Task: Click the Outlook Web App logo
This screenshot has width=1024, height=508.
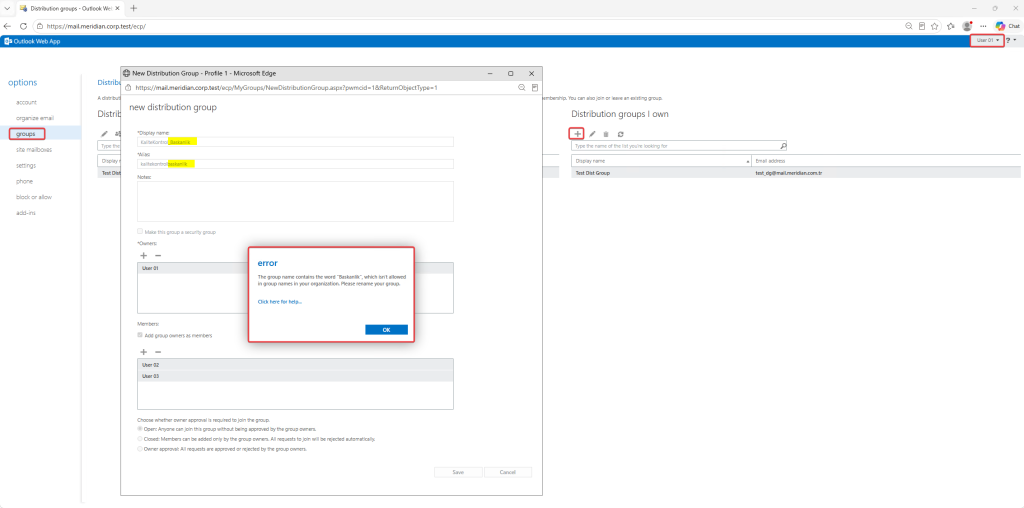Action: point(32,40)
